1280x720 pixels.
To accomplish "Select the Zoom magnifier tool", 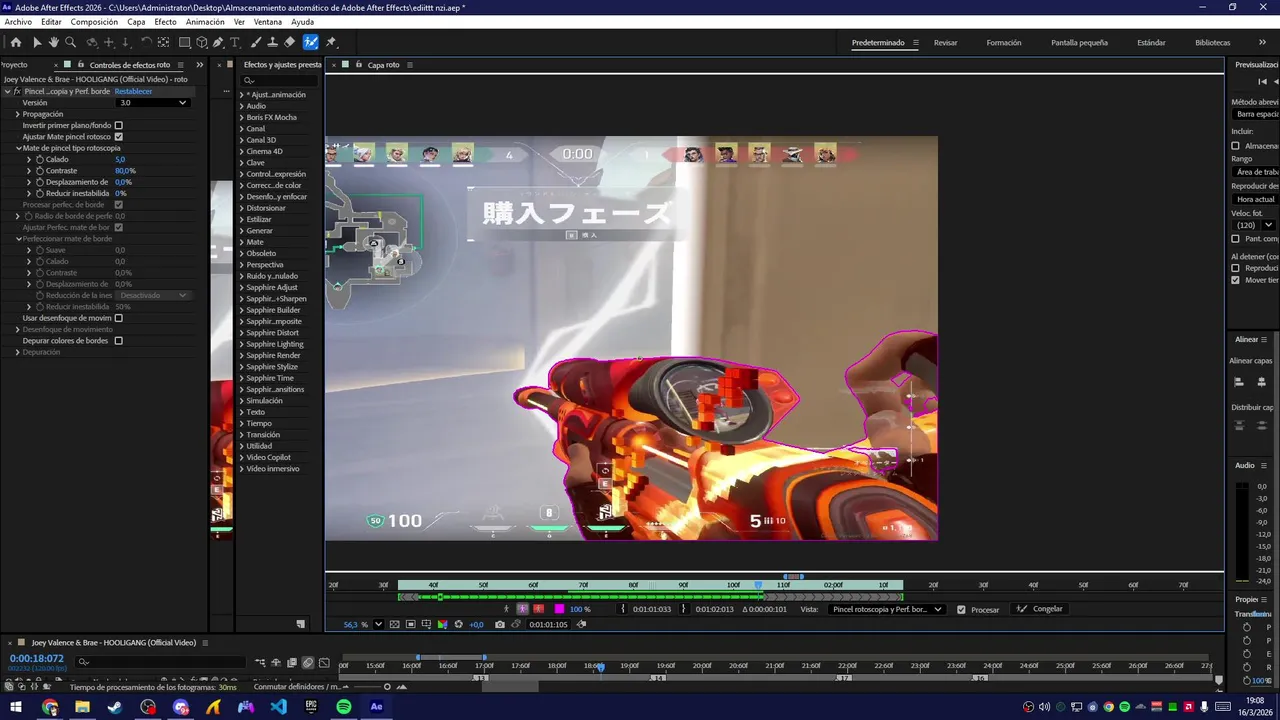I will coord(70,42).
